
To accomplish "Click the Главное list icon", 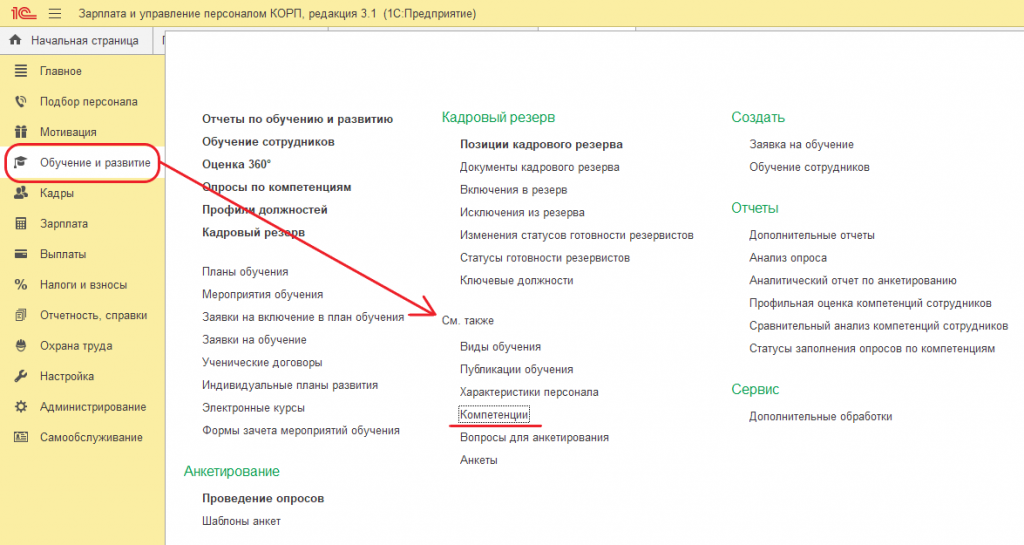I will [21, 70].
